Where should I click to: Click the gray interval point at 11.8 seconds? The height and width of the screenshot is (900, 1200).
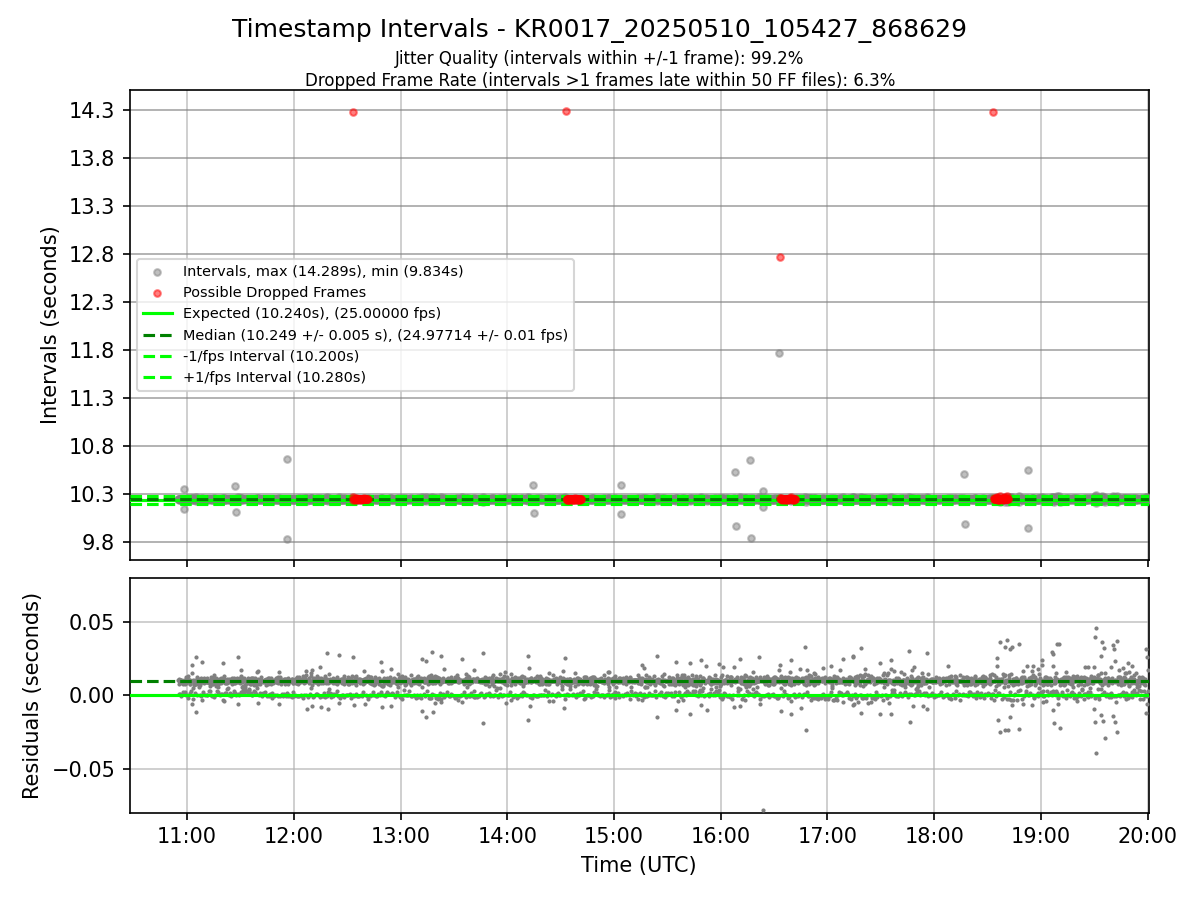tap(779, 353)
